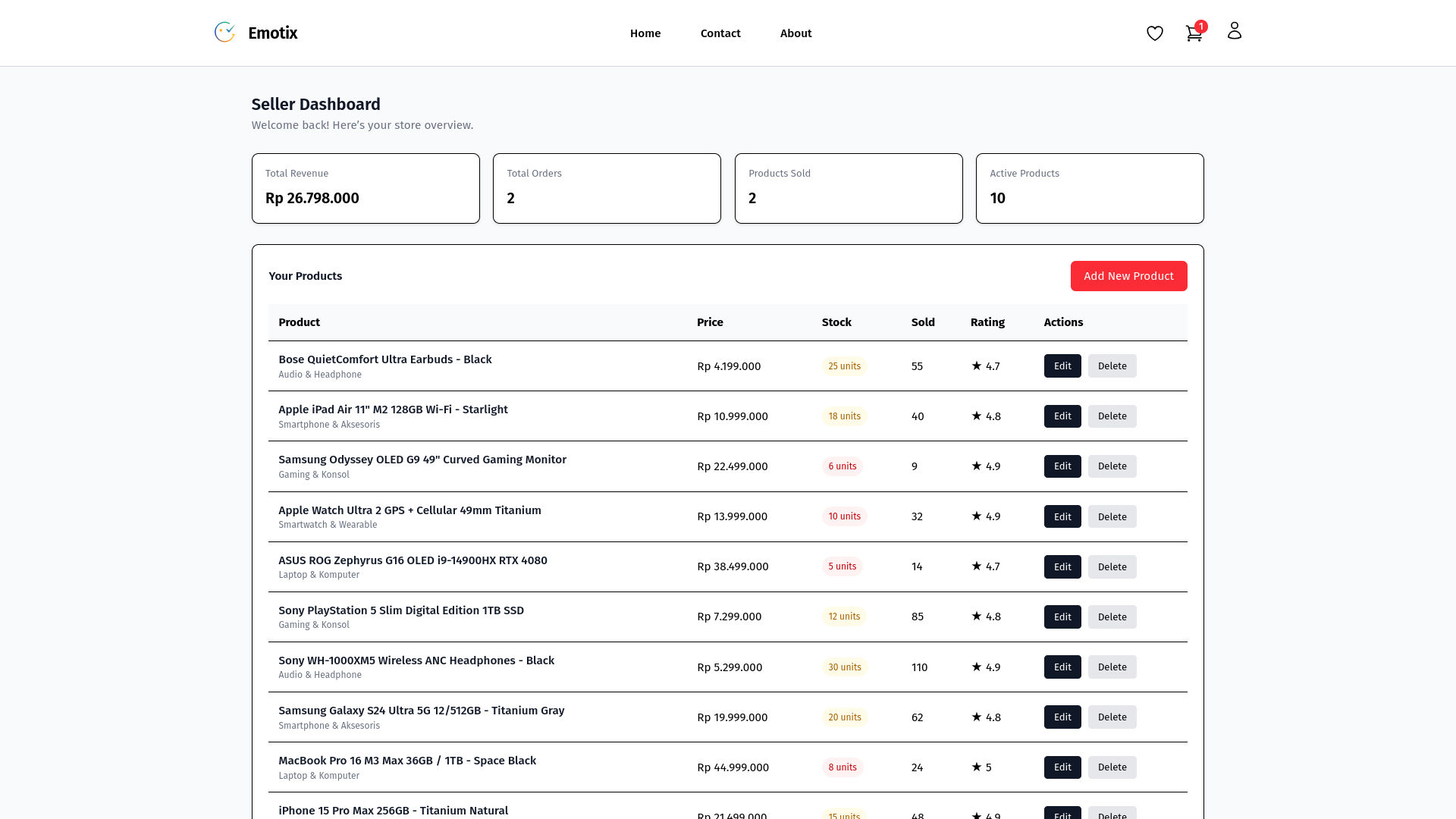The image size is (1456, 819).
Task: Click the Rating column header
Action: (987, 322)
